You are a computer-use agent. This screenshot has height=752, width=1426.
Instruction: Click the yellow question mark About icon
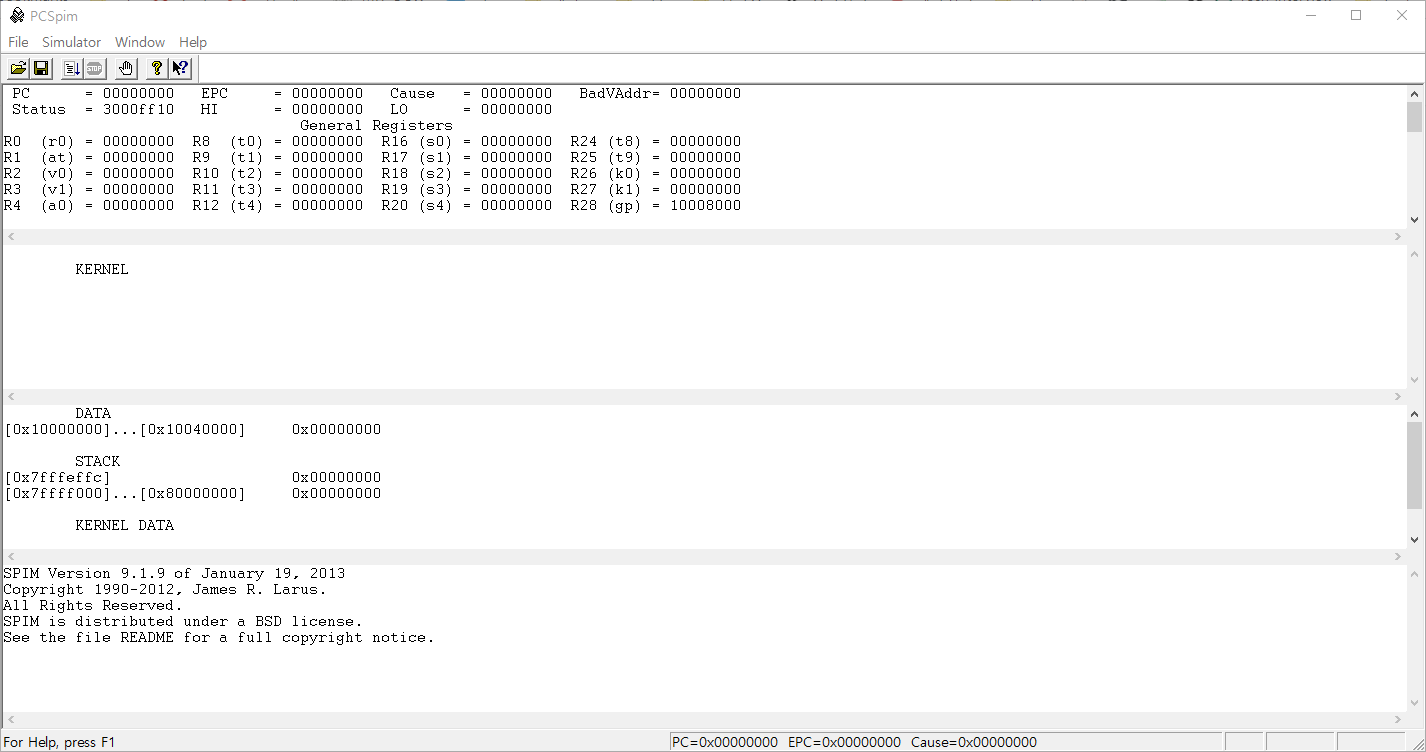156,68
